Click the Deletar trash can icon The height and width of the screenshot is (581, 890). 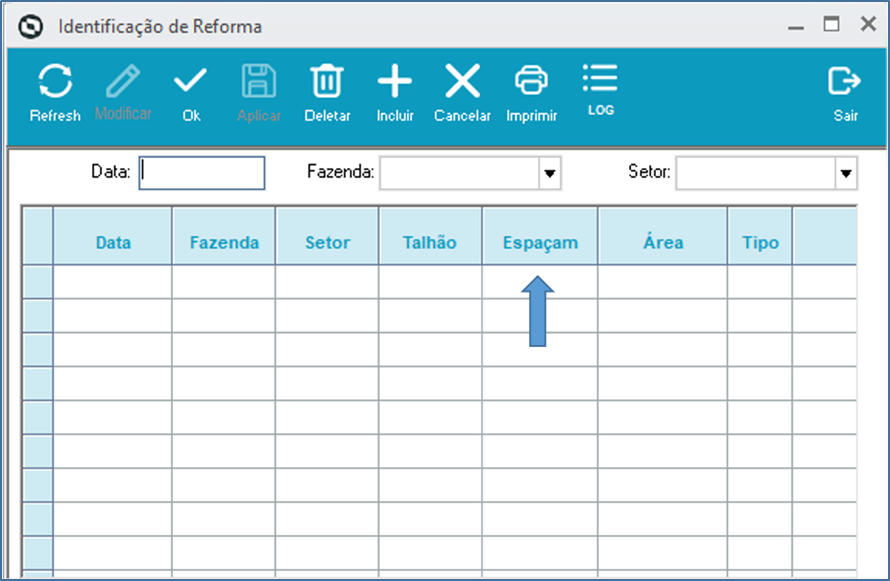[x=327, y=81]
